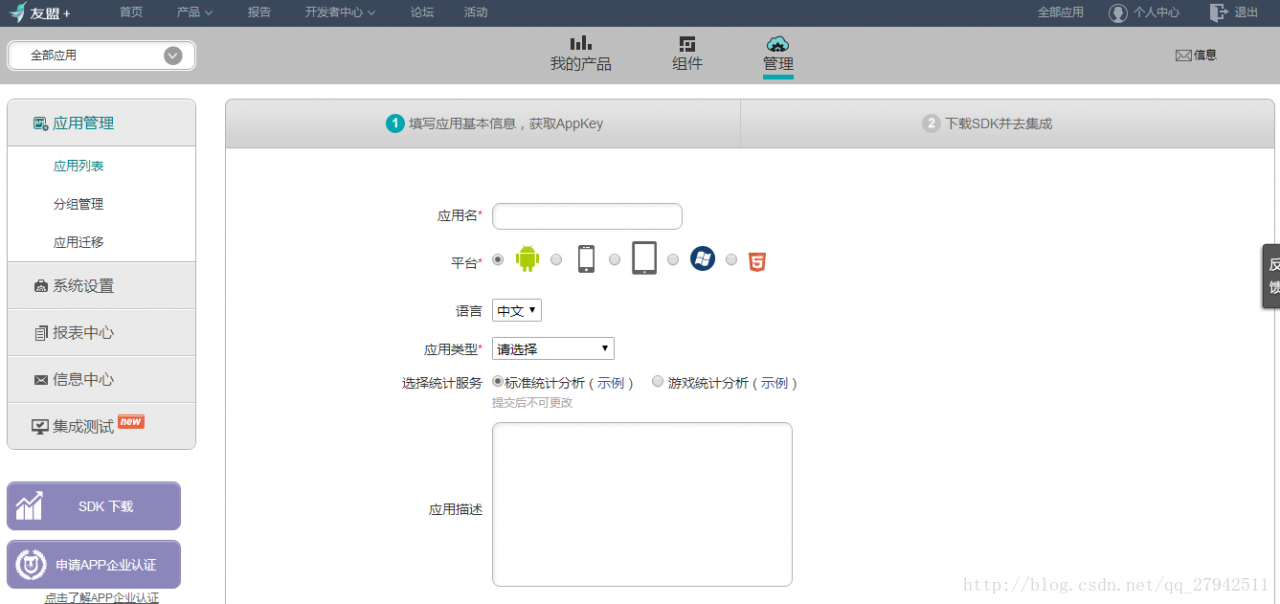The image size is (1280, 604).
Task: Click the iPad tablet platform icon
Action: click(x=644, y=259)
